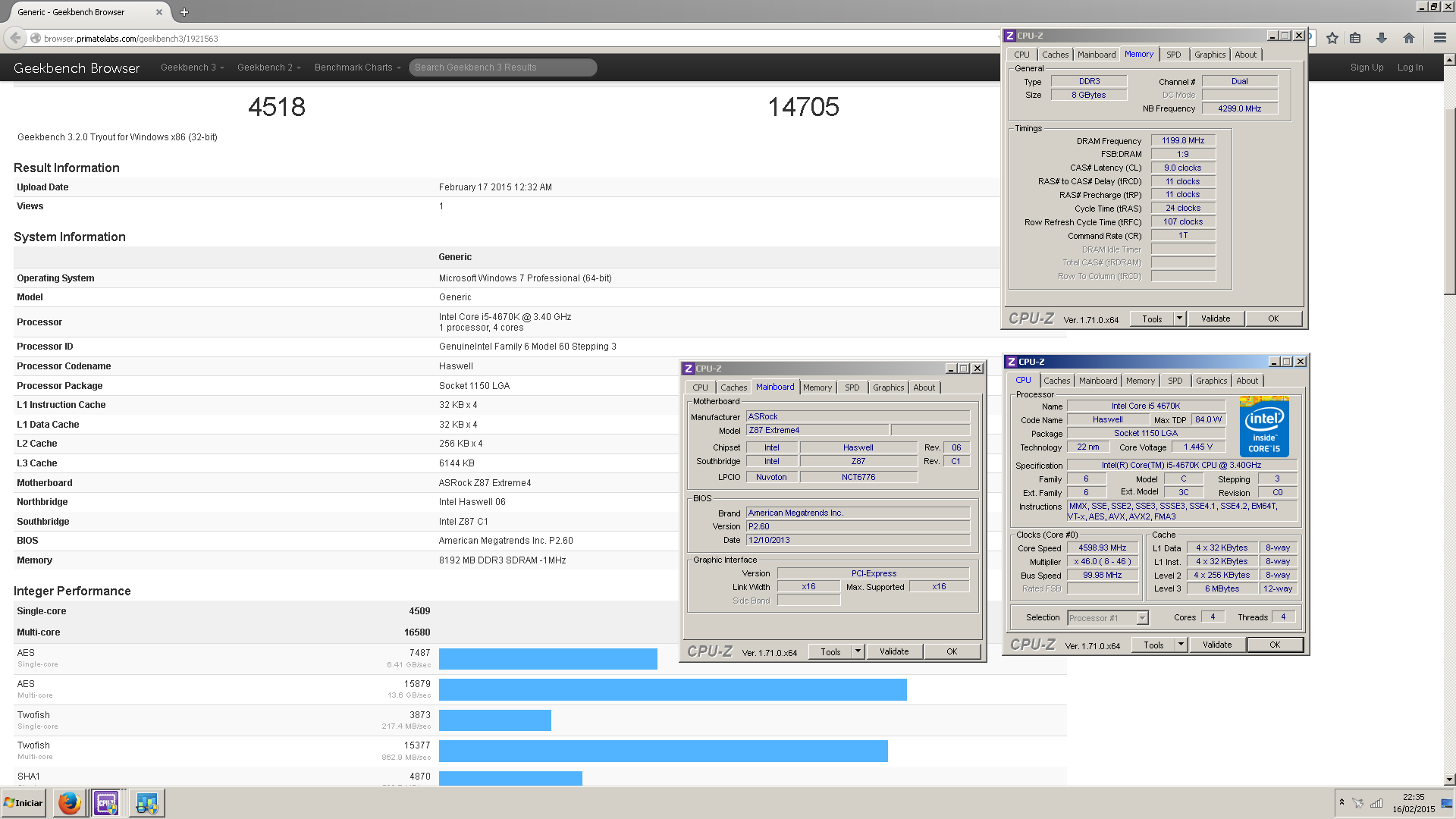Switch to Memory tab in CPU window
The height and width of the screenshot is (819, 1456).
tap(1141, 381)
